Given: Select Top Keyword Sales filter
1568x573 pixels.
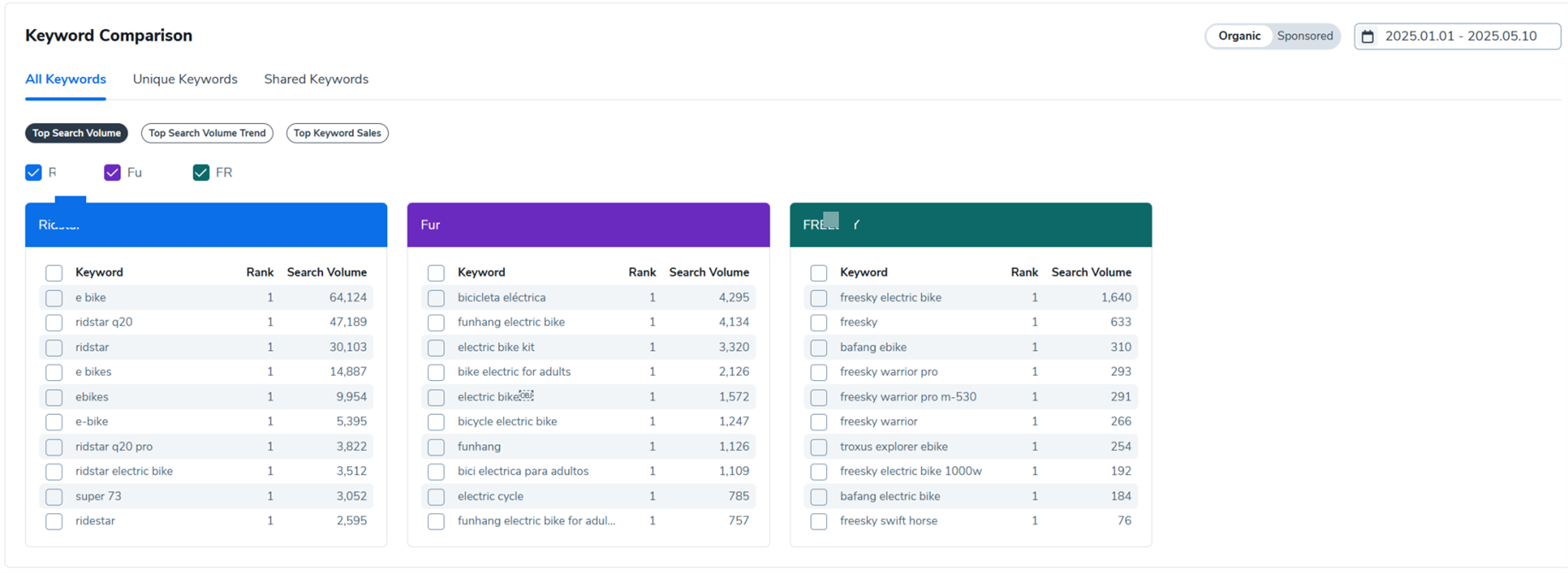Looking at the screenshot, I should 338,133.
